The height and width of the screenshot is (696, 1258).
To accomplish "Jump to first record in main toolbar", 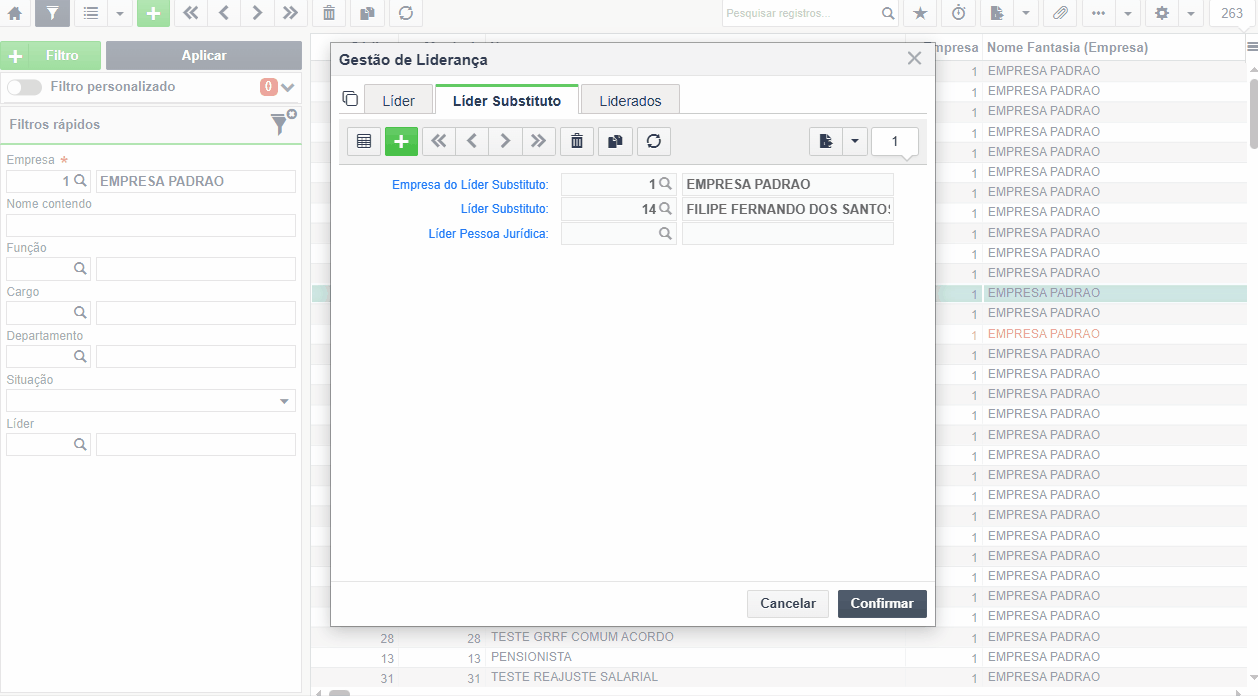I will click(x=191, y=13).
